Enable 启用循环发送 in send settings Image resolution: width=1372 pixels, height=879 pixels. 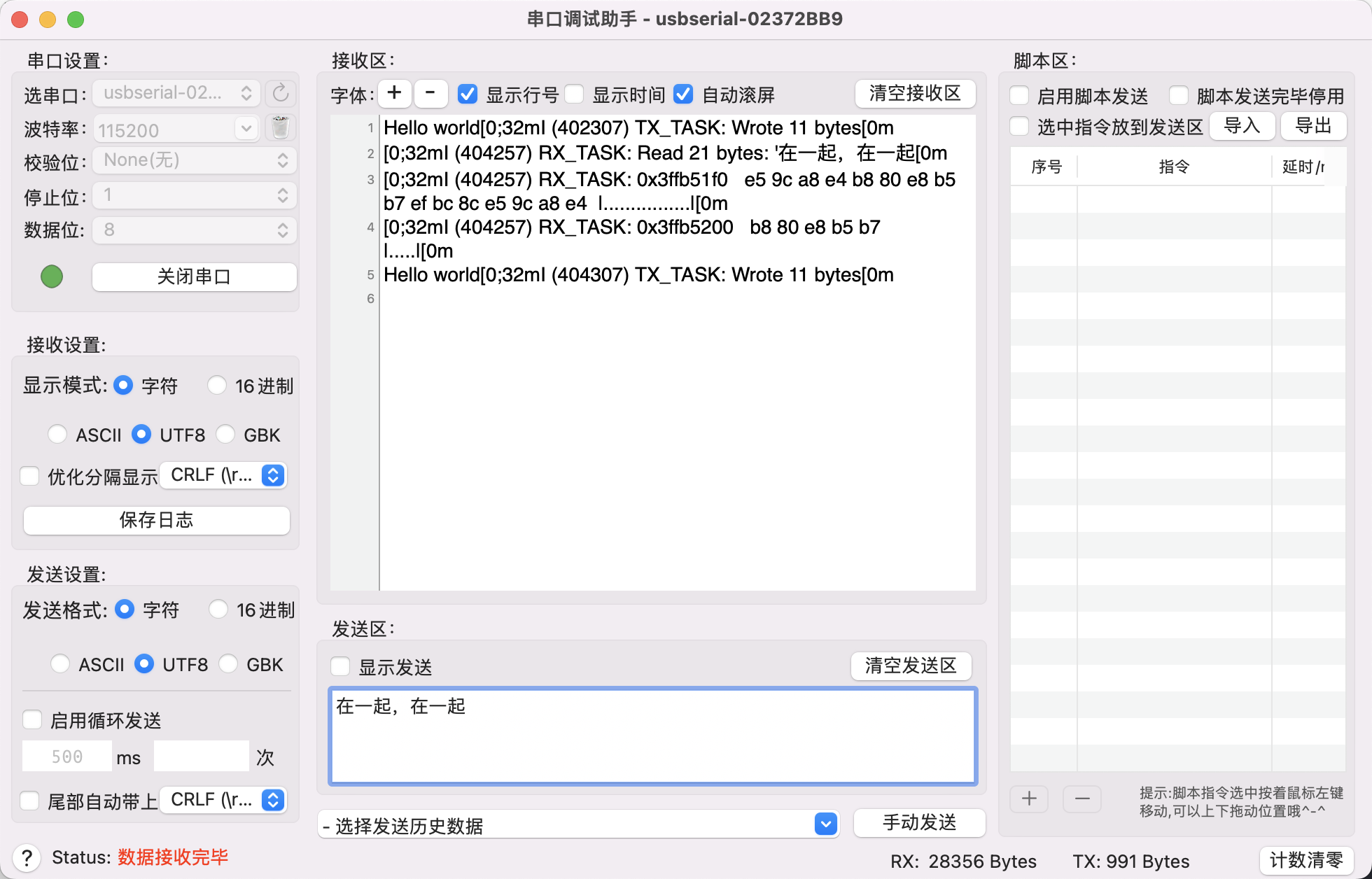[31, 719]
